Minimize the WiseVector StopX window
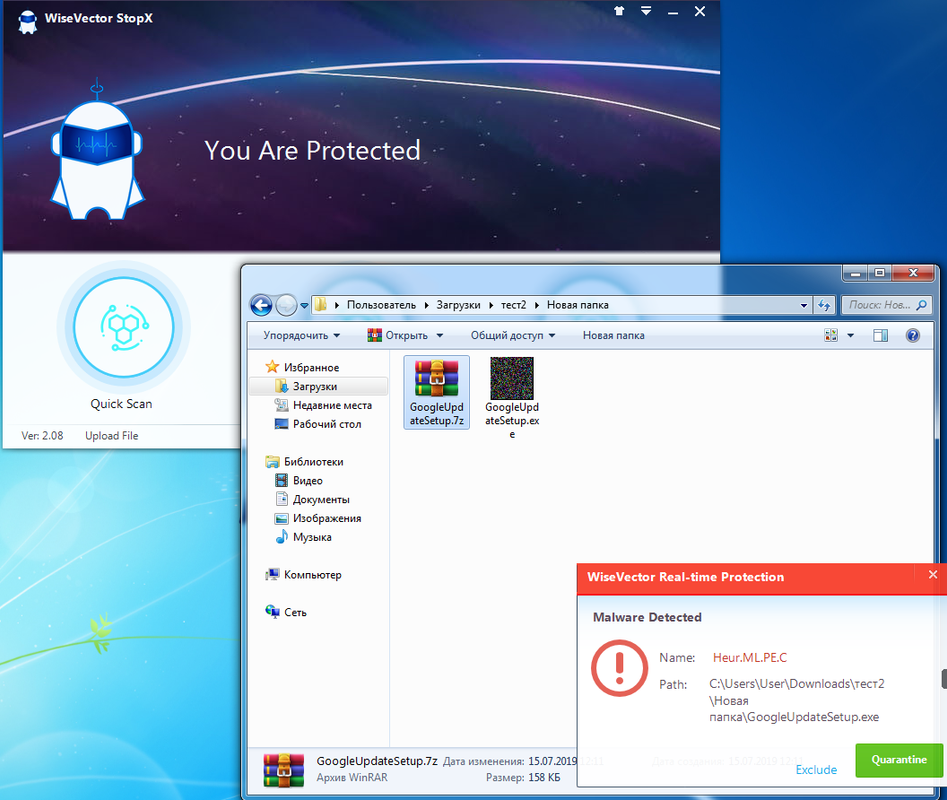This screenshot has width=947, height=800. (672, 11)
